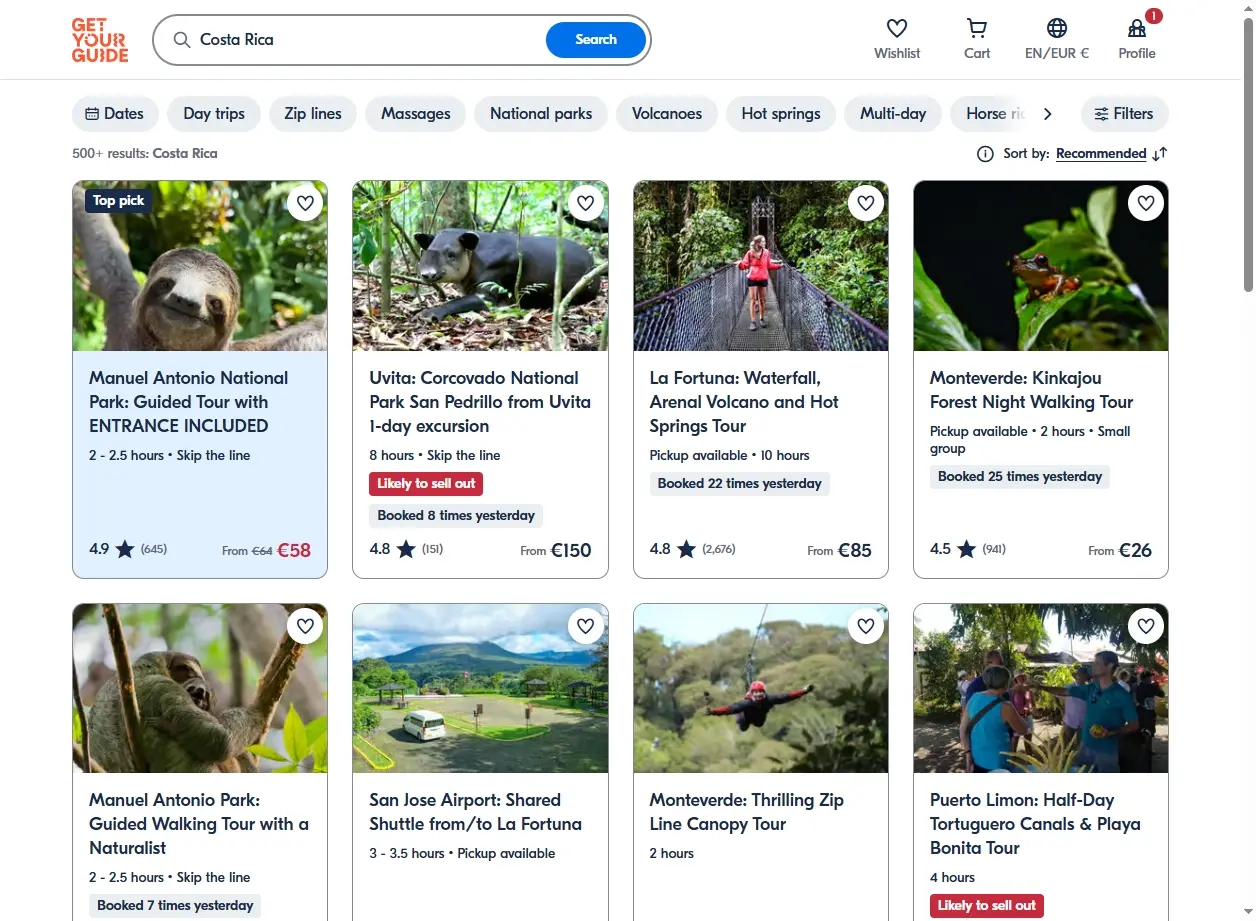Open the Filters button
1256x921 pixels.
pos(1124,114)
